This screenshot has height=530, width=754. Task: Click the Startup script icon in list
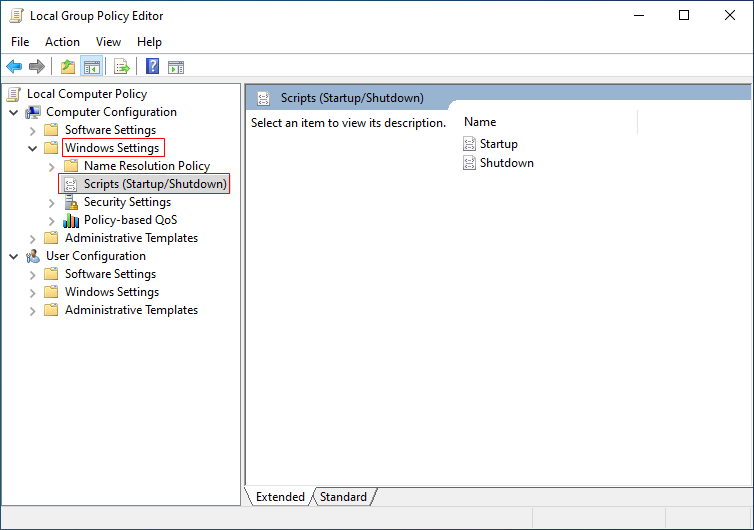click(469, 144)
